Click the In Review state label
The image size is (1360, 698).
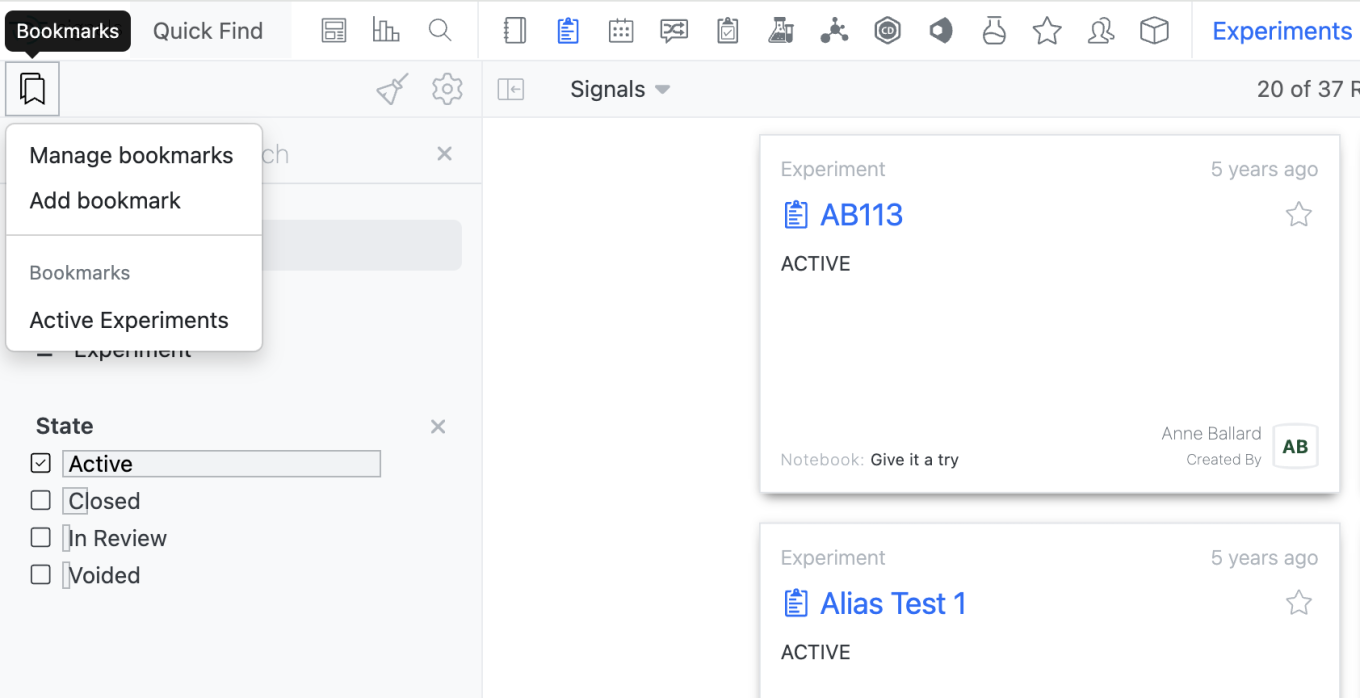point(117,538)
